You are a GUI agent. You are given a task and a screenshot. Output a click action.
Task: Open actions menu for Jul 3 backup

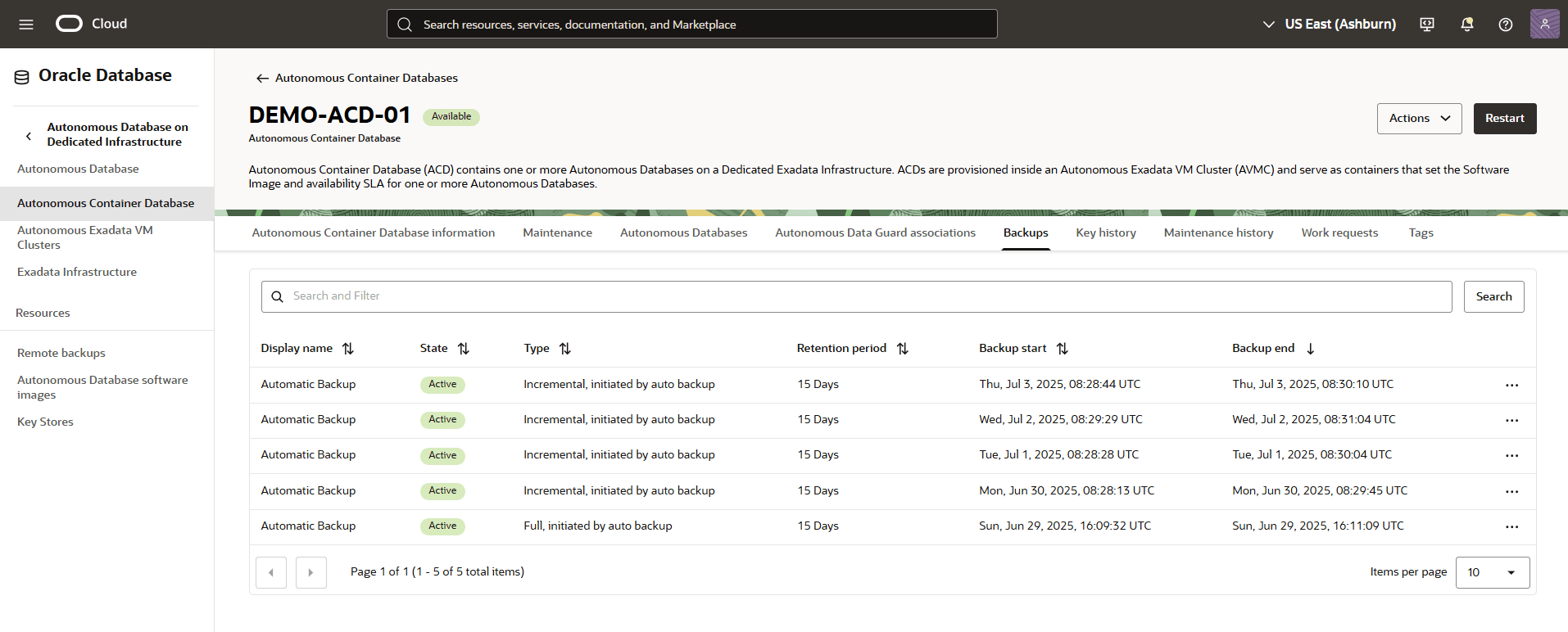pyautogui.click(x=1512, y=386)
